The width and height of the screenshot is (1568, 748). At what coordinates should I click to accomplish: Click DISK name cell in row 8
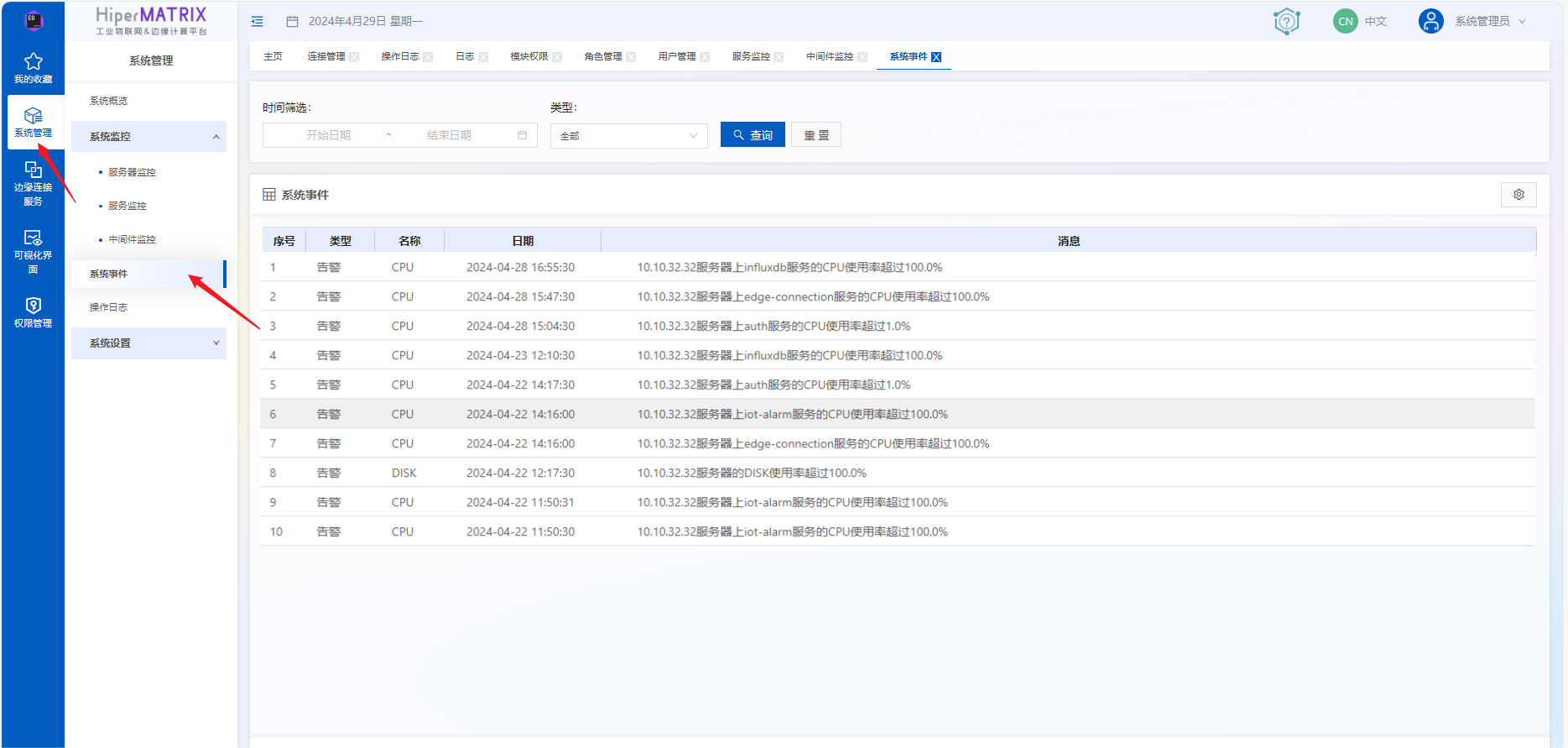click(x=404, y=473)
